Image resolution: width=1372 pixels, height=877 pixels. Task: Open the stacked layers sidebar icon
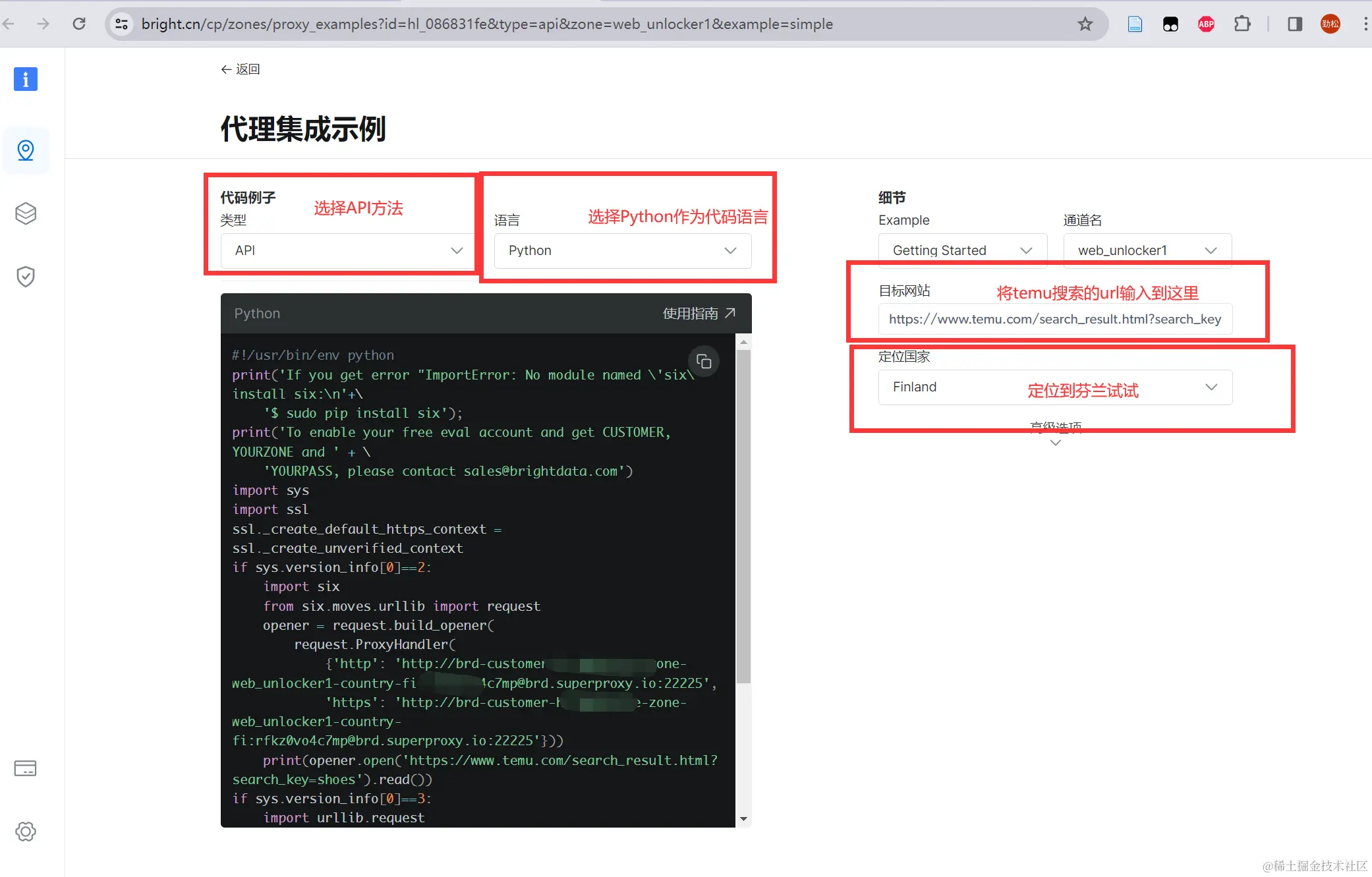[x=26, y=213]
